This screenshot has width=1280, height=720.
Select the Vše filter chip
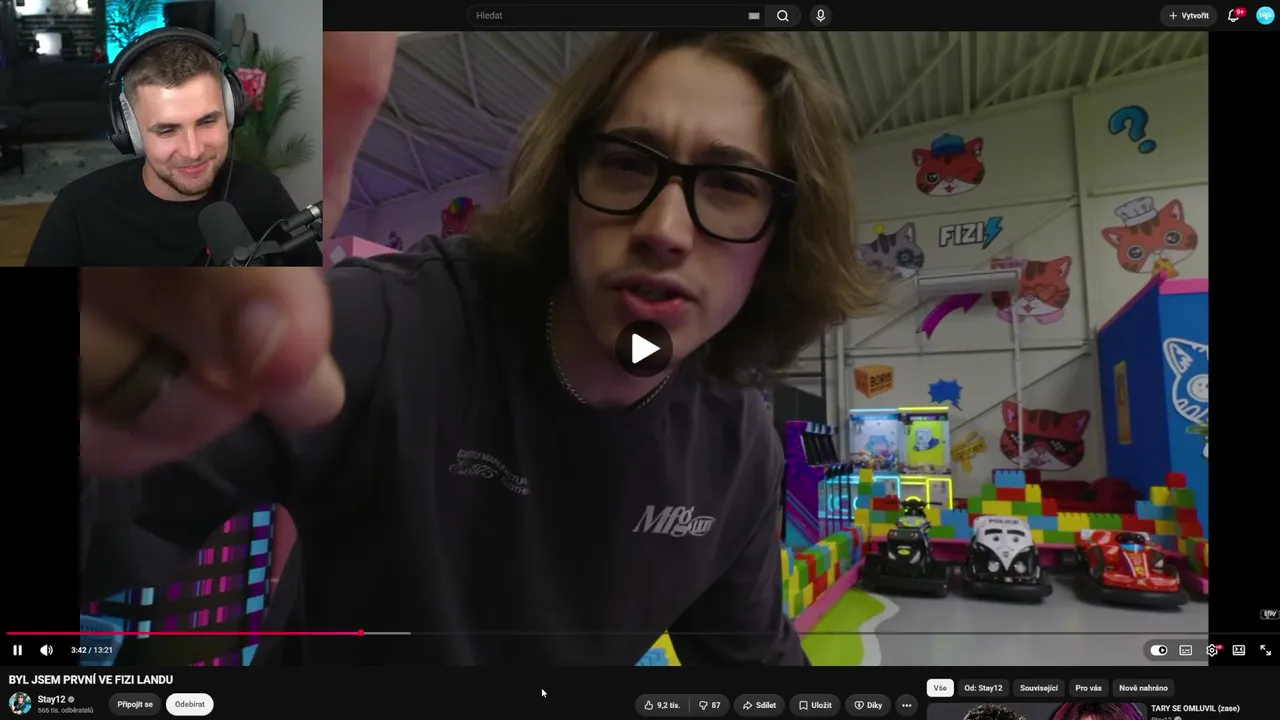click(x=940, y=688)
